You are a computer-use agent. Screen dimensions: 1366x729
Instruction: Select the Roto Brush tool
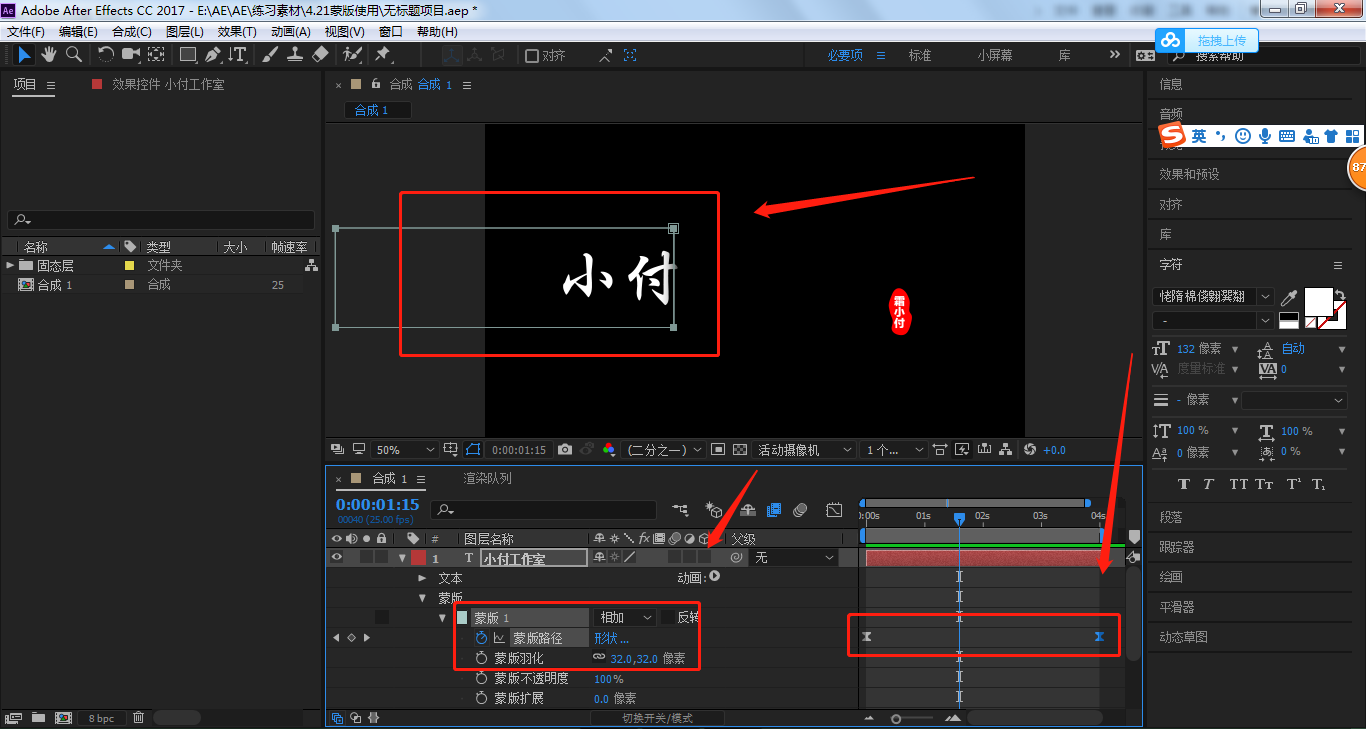pos(352,55)
